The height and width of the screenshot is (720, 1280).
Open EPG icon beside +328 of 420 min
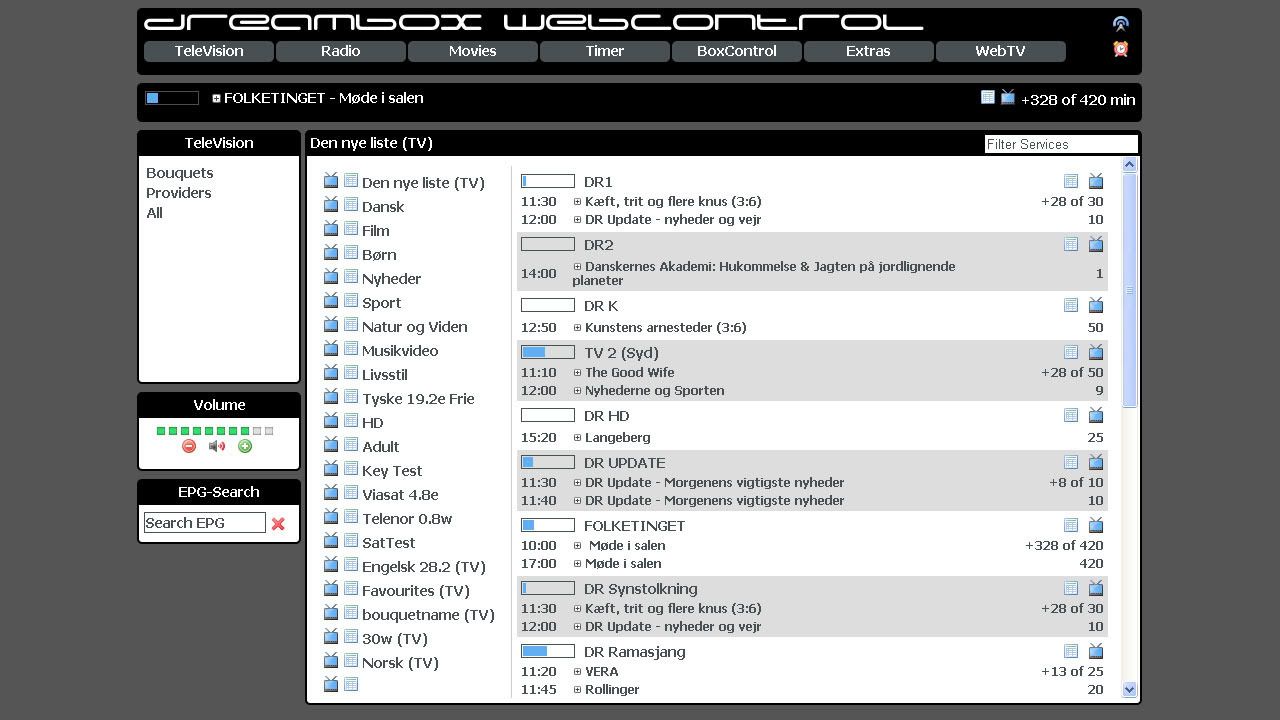(988, 97)
